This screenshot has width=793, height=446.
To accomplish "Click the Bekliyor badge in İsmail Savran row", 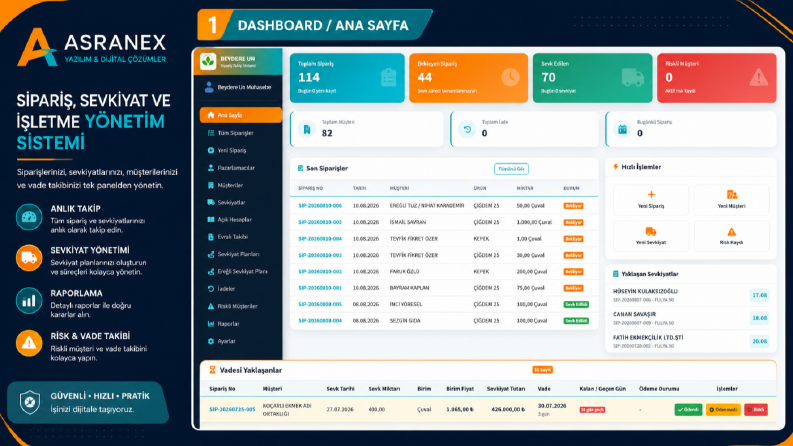I will (574, 222).
